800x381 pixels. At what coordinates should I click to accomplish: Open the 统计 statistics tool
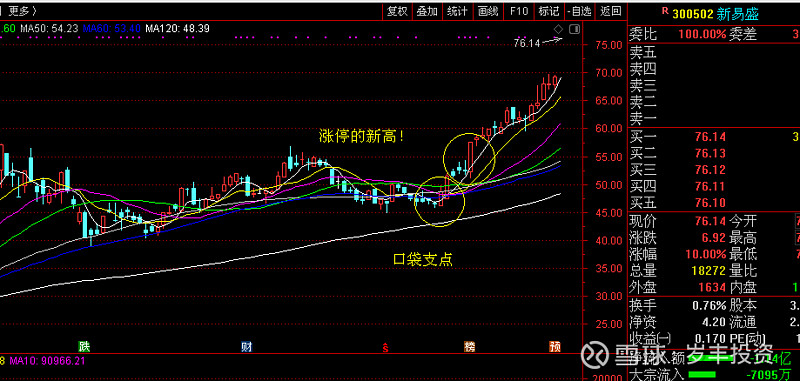tap(458, 11)
